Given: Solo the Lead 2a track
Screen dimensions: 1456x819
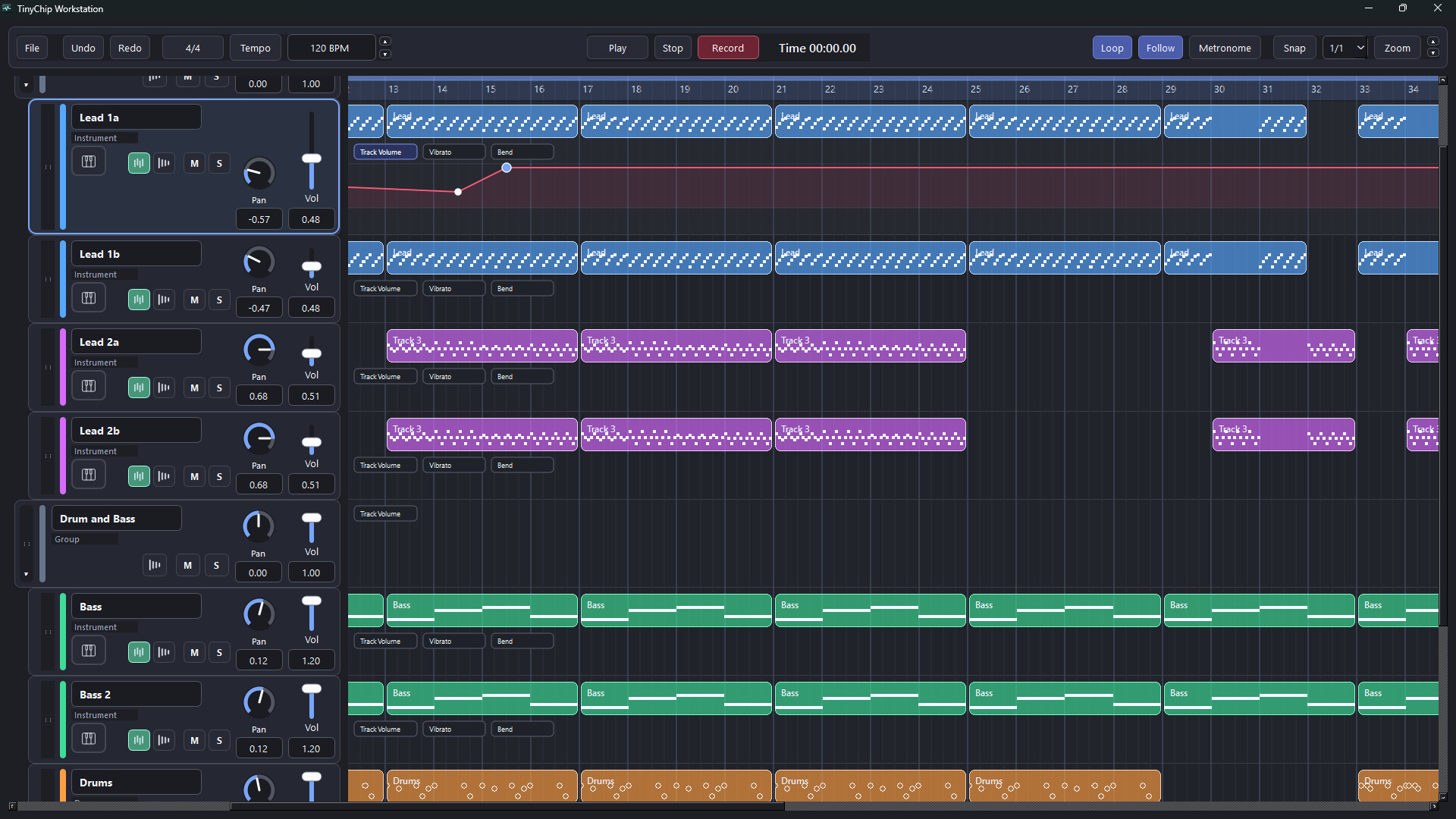Looking at the screenshot, I should [219, 388].
